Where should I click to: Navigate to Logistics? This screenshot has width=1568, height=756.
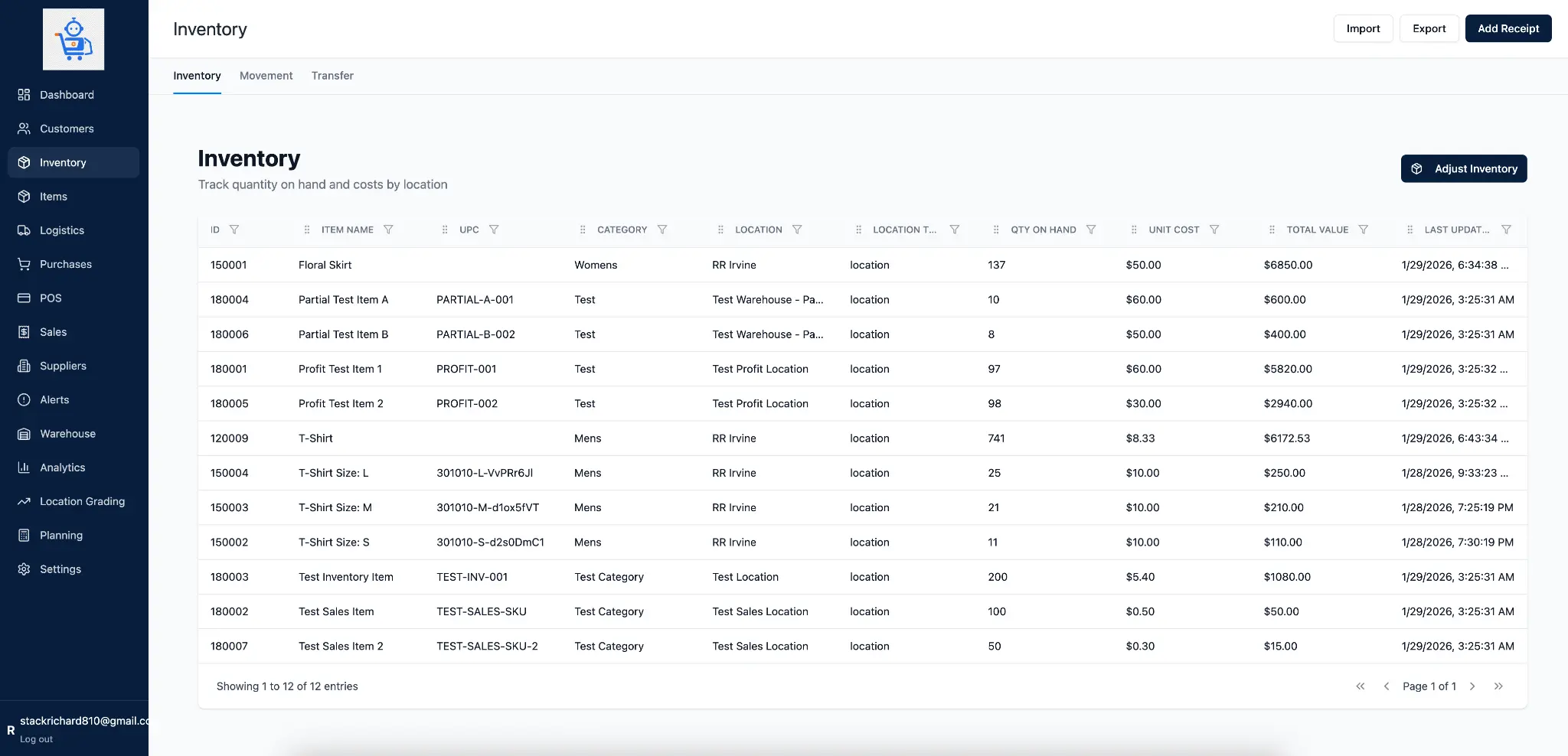(62, 230)
